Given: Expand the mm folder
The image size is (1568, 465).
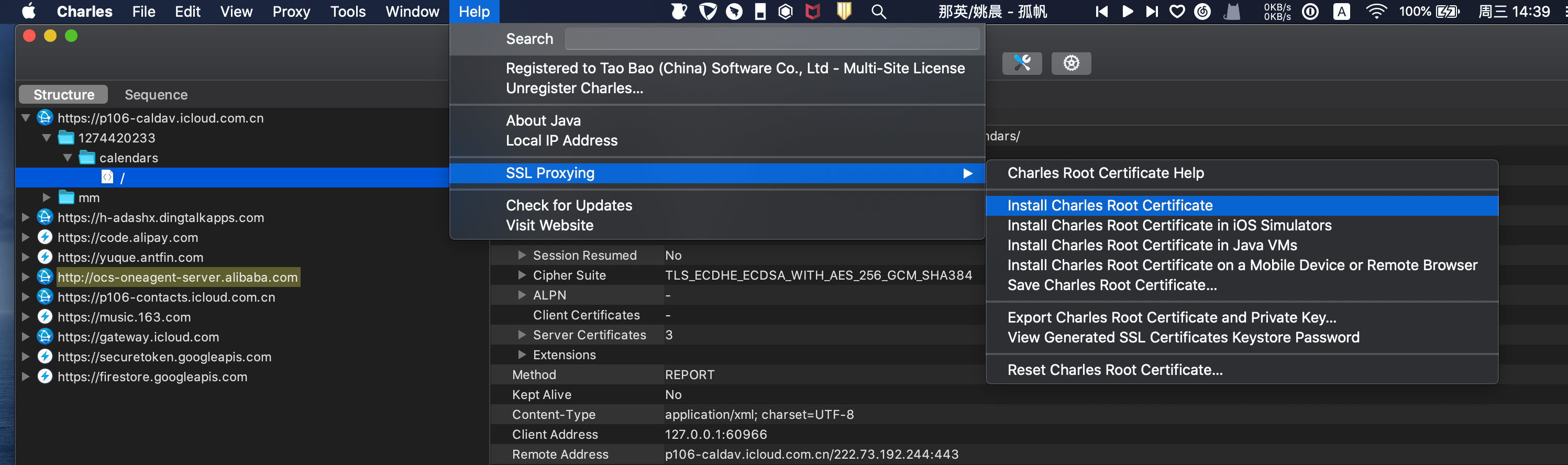Looking at the screenshot, I should coord(46,197).
